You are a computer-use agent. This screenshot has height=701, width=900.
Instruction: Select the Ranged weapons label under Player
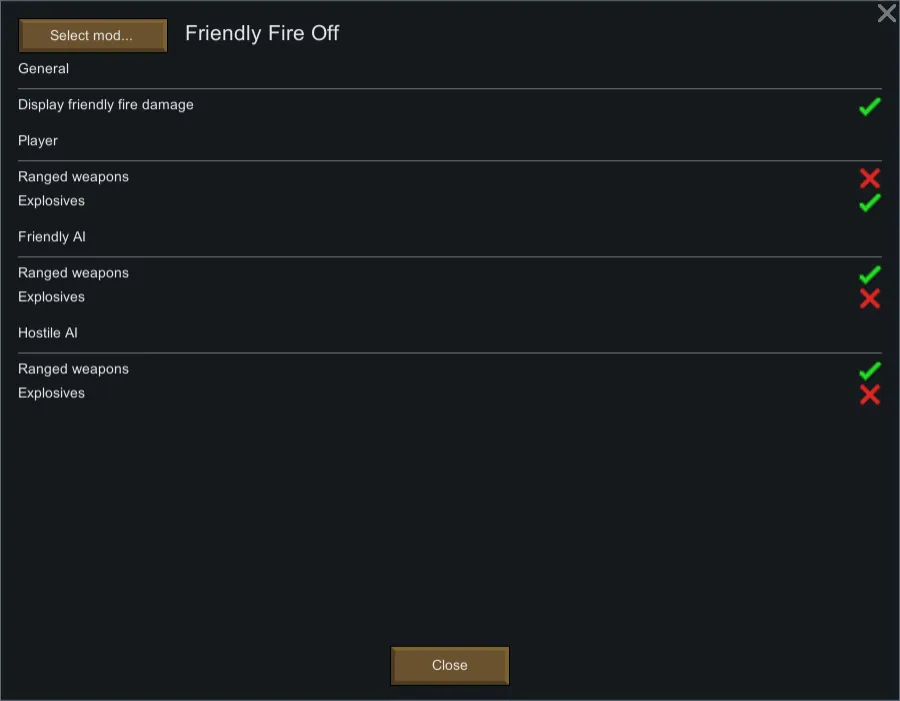(x=73, y=177)
